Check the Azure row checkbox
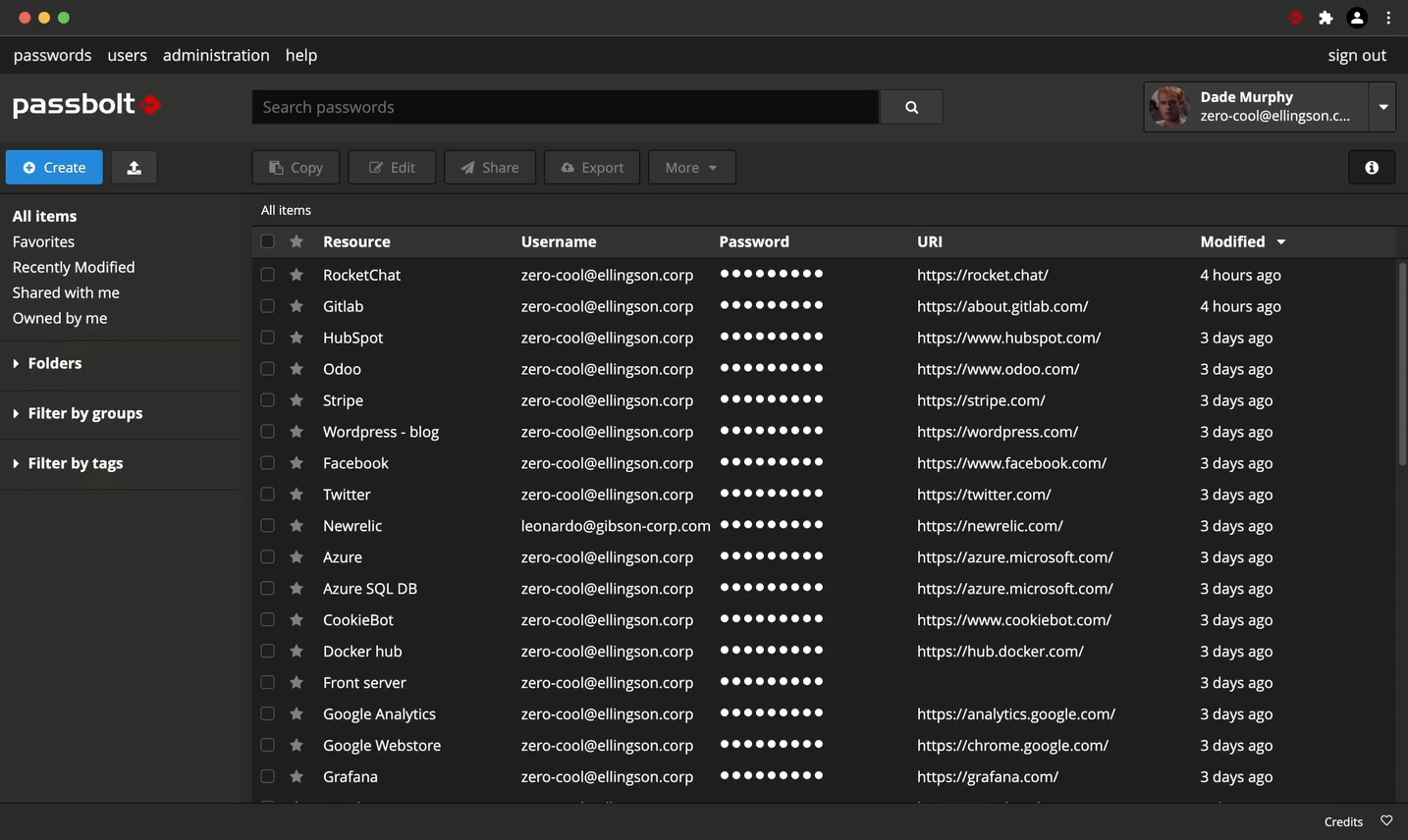Viewport: 1408px width, 840px height. (x=267, y=557)
